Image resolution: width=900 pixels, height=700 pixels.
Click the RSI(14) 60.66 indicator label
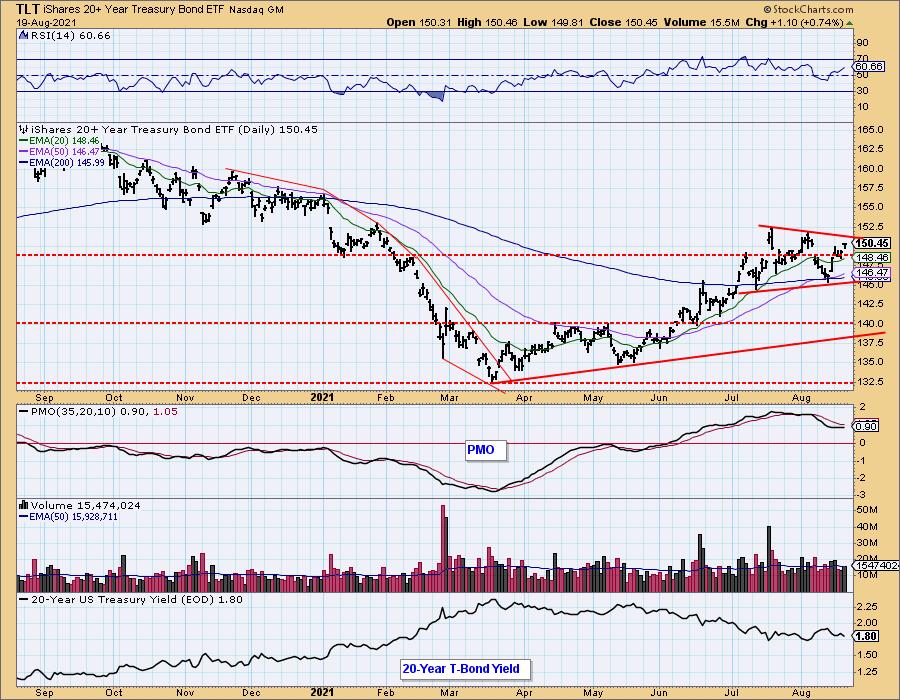pyautogui.click(x=70, y=36)
